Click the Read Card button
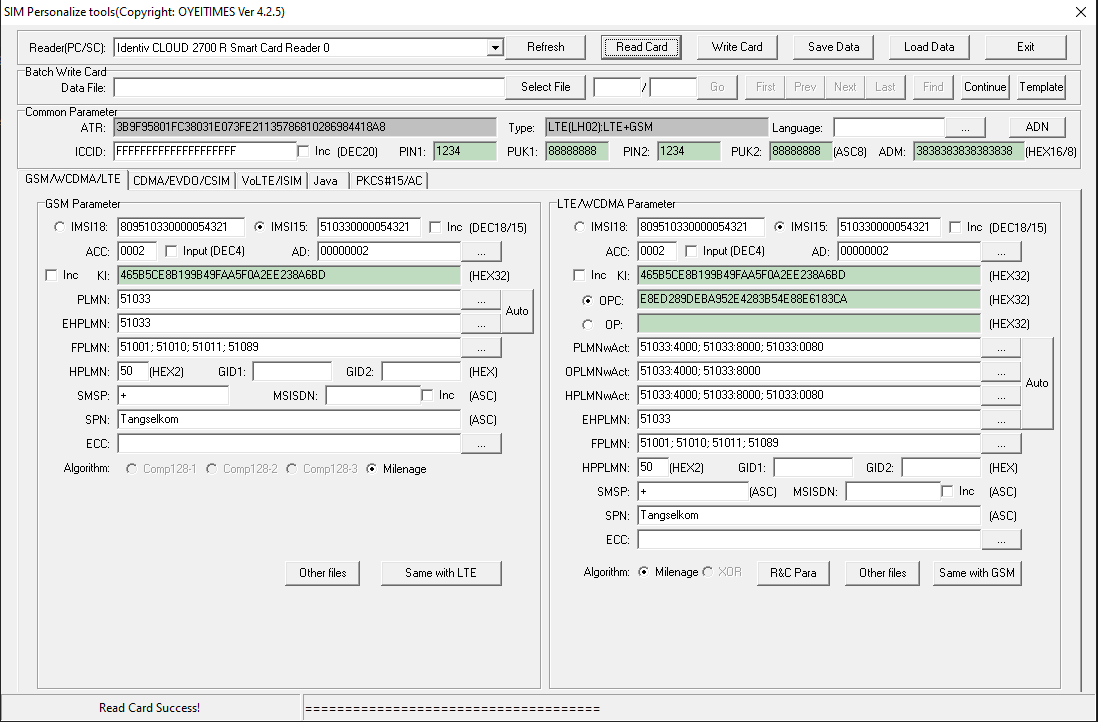 [641, 47]
